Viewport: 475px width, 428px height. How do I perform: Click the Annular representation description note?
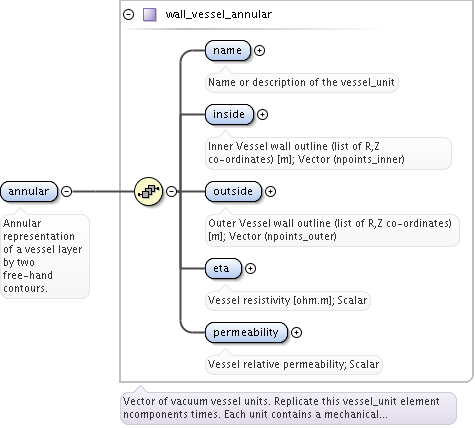point(45,256)
